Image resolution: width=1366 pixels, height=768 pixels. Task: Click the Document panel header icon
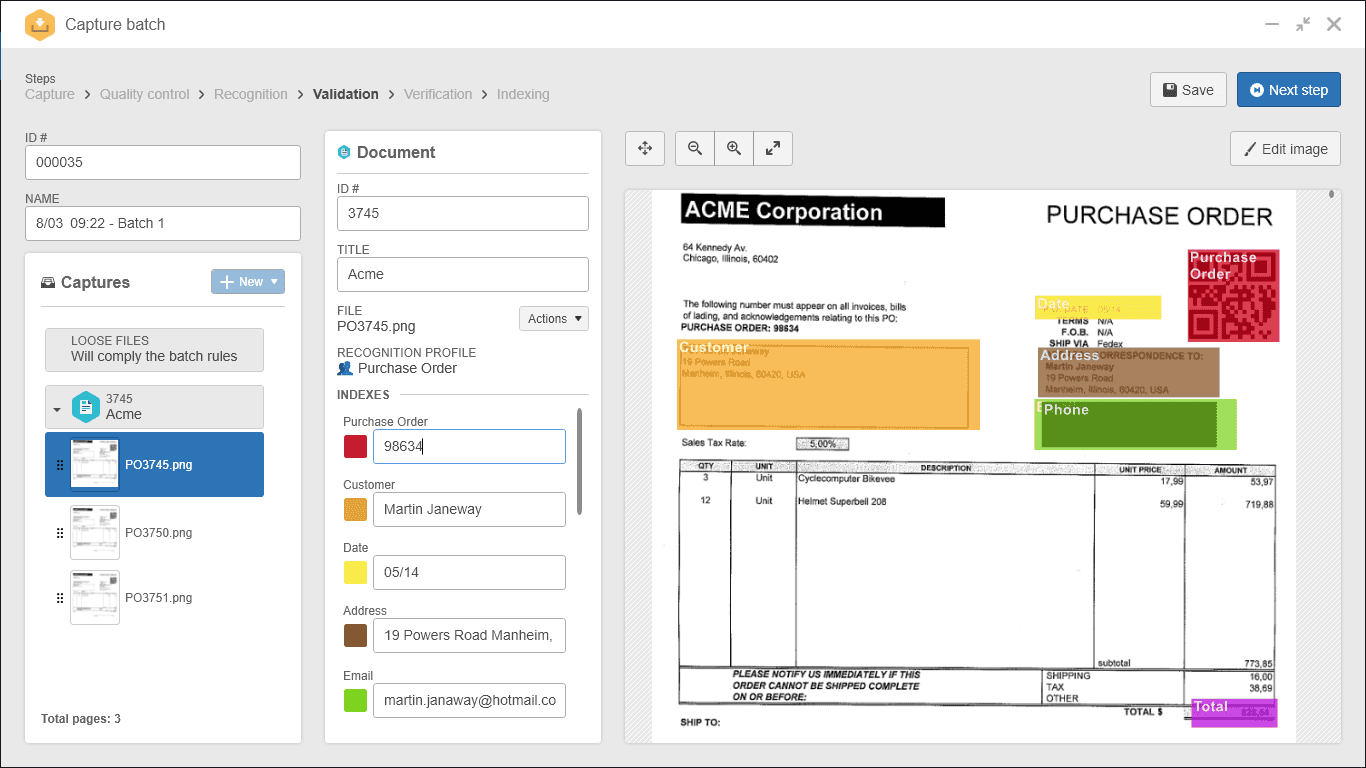pyautogui.click(x=344, y=152)
